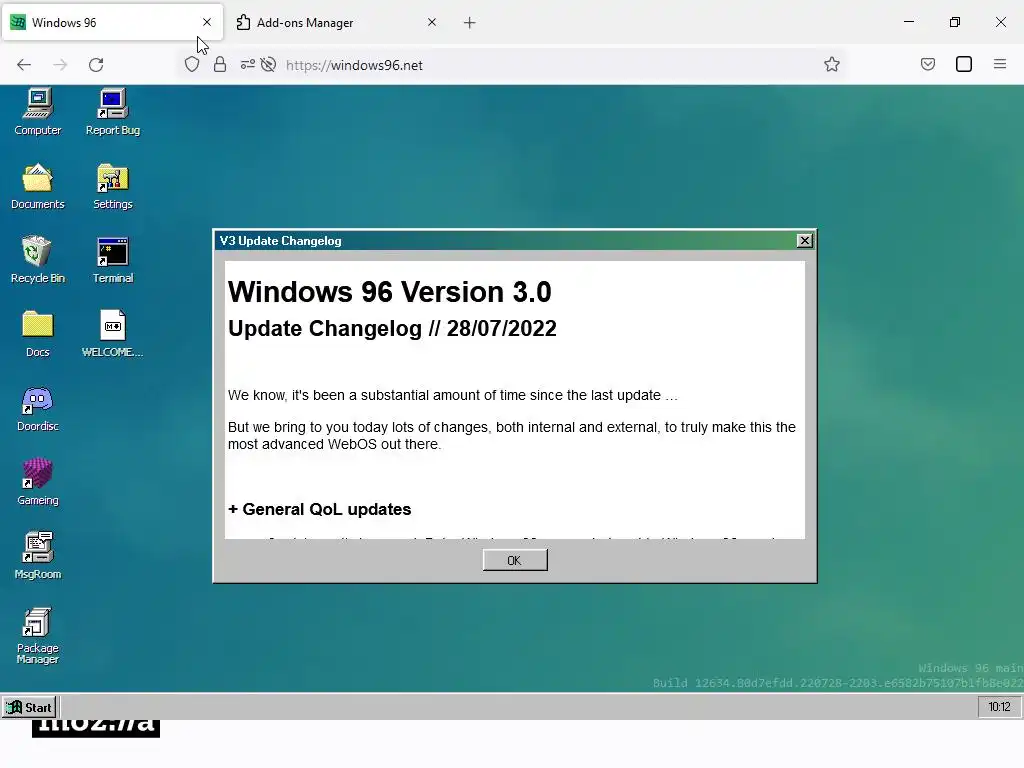Open the Documents folder icon

tap(37, 186)
